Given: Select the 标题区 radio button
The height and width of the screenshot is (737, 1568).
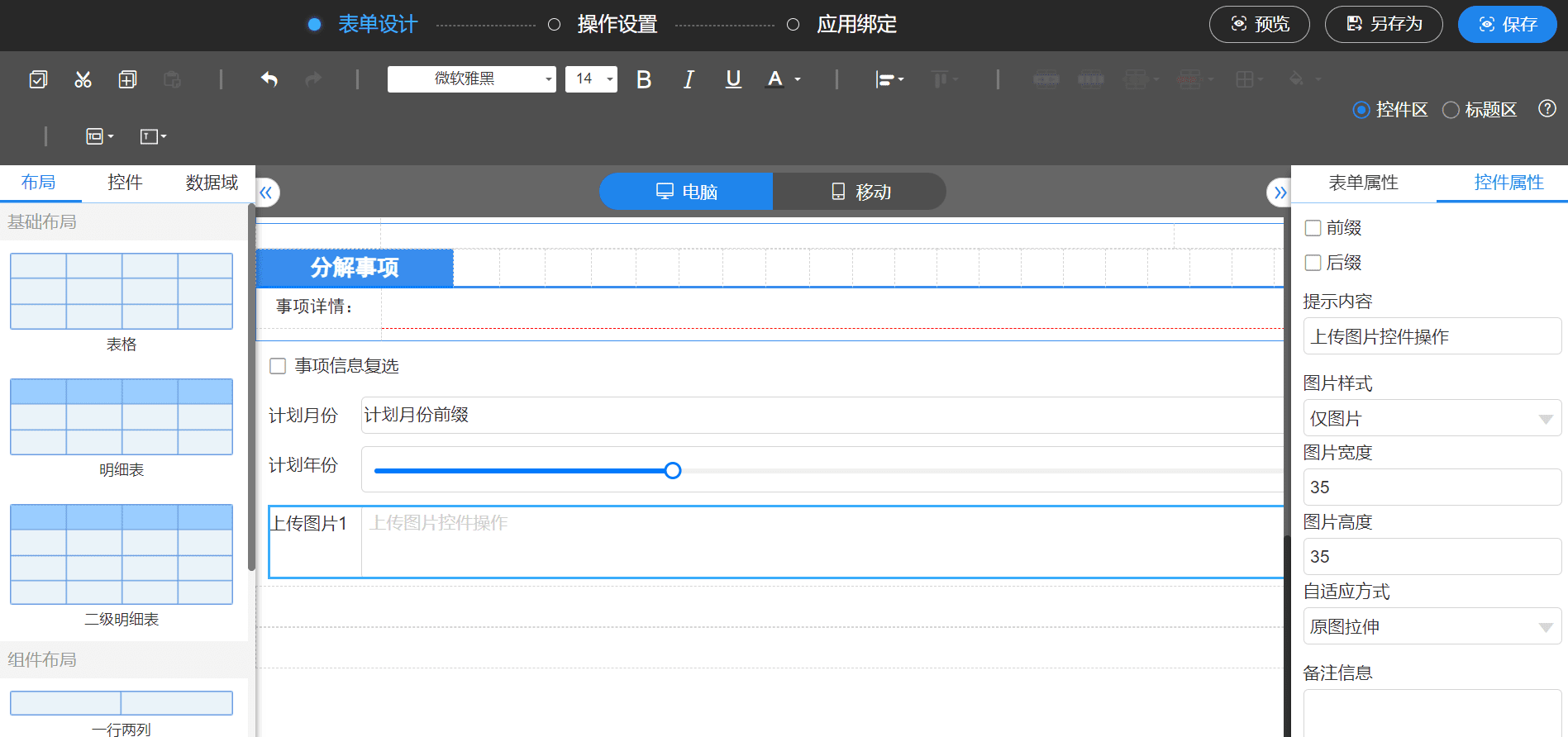Looking at the screenshot, I should pyautogui.click(x=1451, y=110).
